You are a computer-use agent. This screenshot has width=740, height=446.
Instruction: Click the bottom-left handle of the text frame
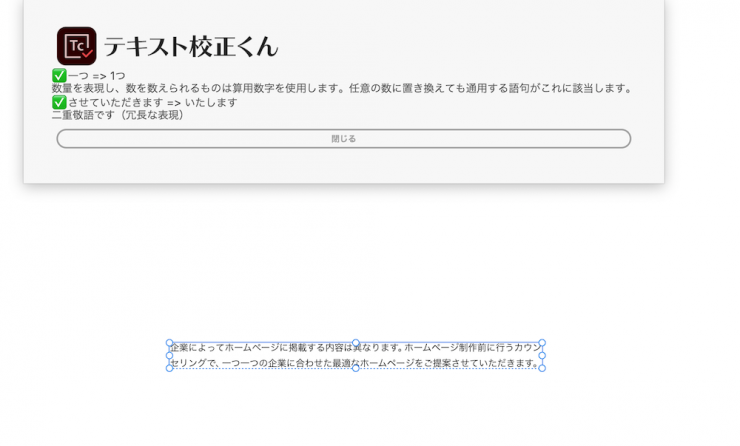(169, 367)
